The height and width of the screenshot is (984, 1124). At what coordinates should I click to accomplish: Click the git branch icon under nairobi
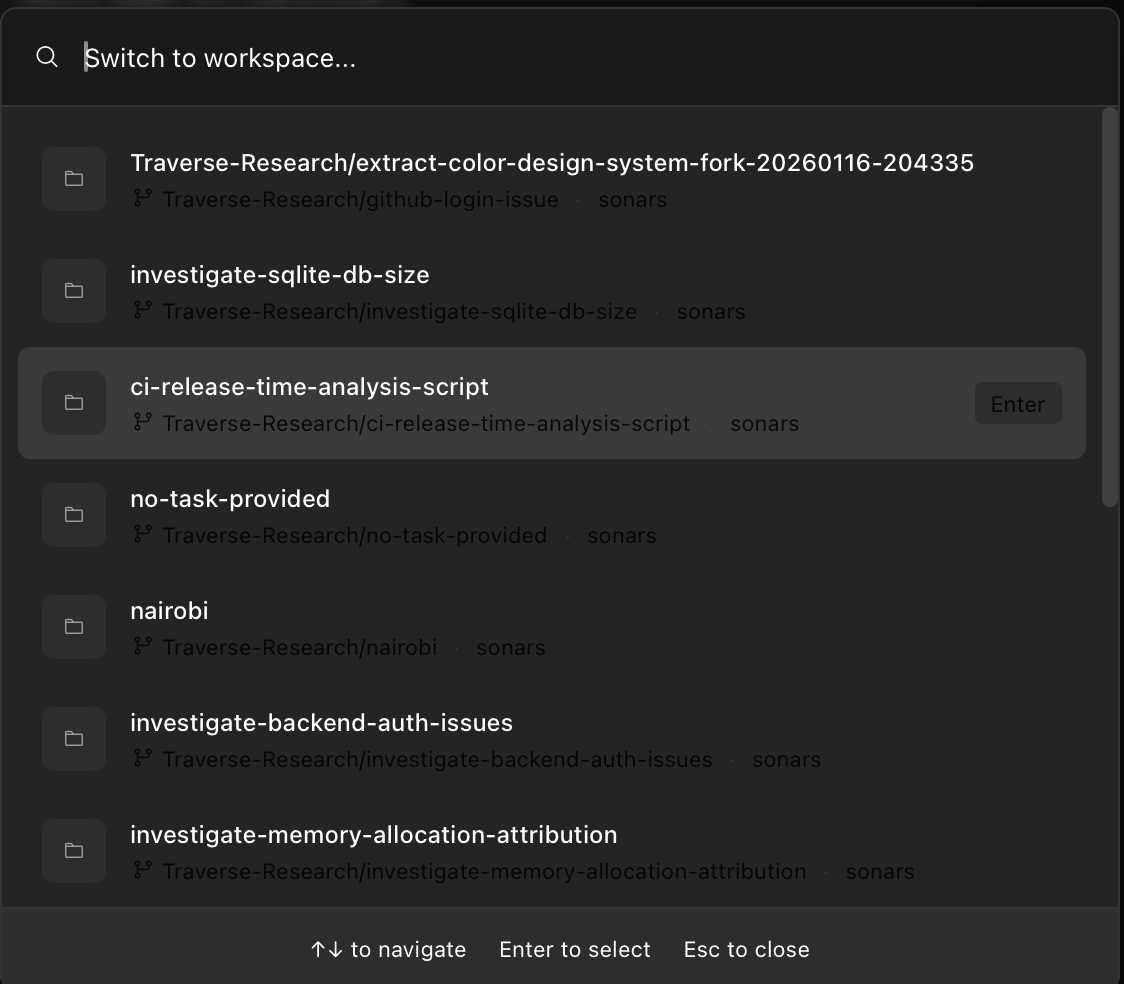click(x=141, y=647)
